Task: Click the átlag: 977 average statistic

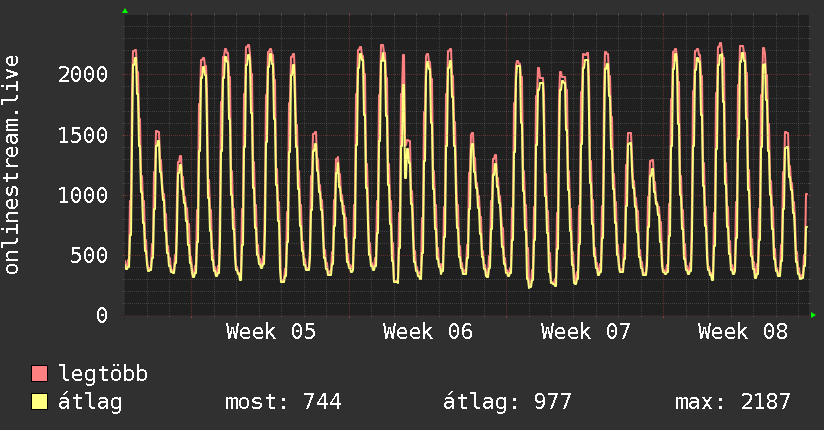Action: click(x=507, y=403)
